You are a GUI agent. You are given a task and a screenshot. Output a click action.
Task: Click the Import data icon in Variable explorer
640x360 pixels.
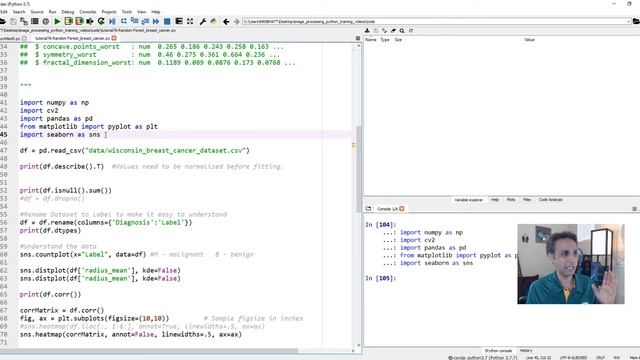click(367, 31)
